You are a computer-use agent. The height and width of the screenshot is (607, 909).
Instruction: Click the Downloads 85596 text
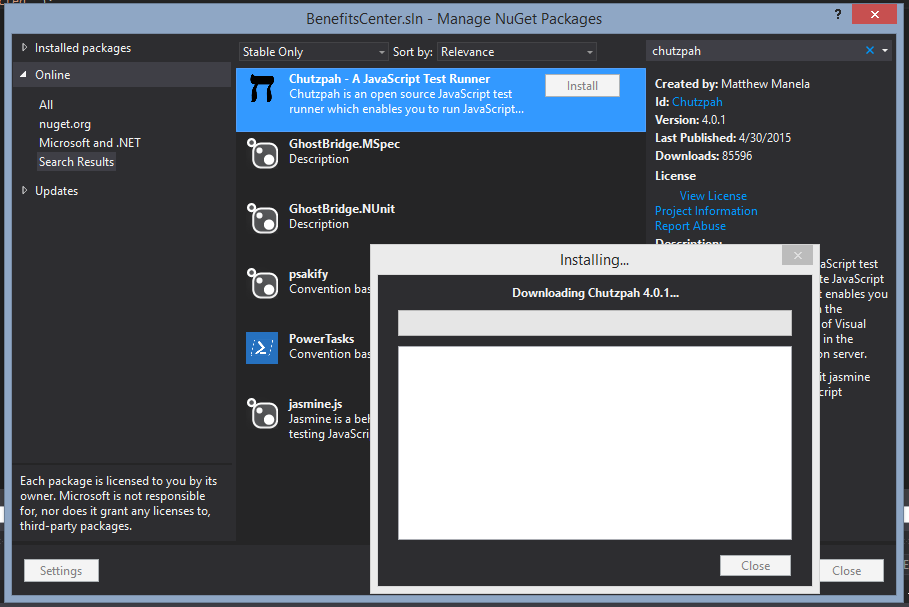click(x=703, y=156)
